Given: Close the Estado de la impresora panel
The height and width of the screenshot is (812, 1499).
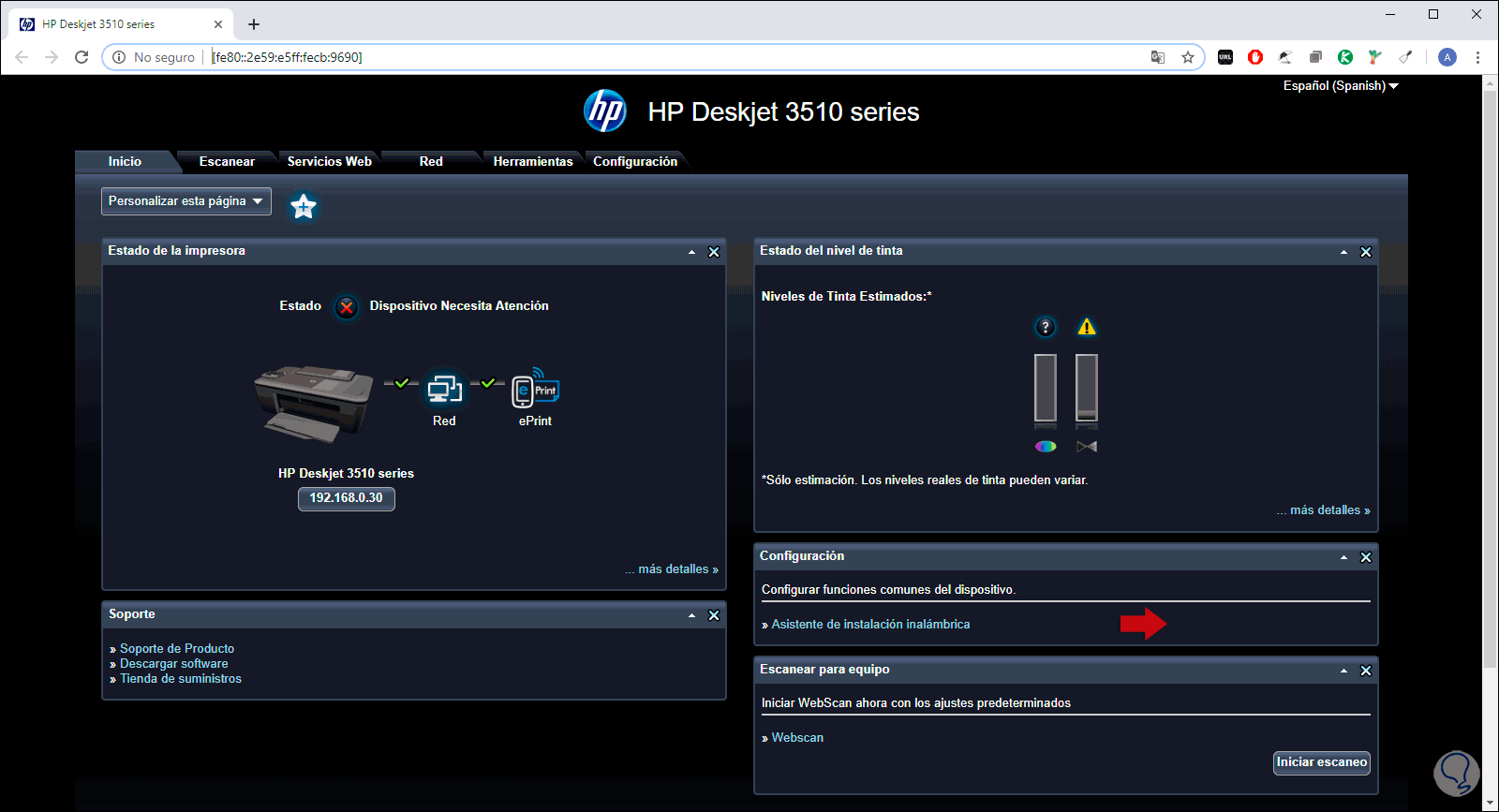Looking at the screenshot, I should [x=714, y=252].
